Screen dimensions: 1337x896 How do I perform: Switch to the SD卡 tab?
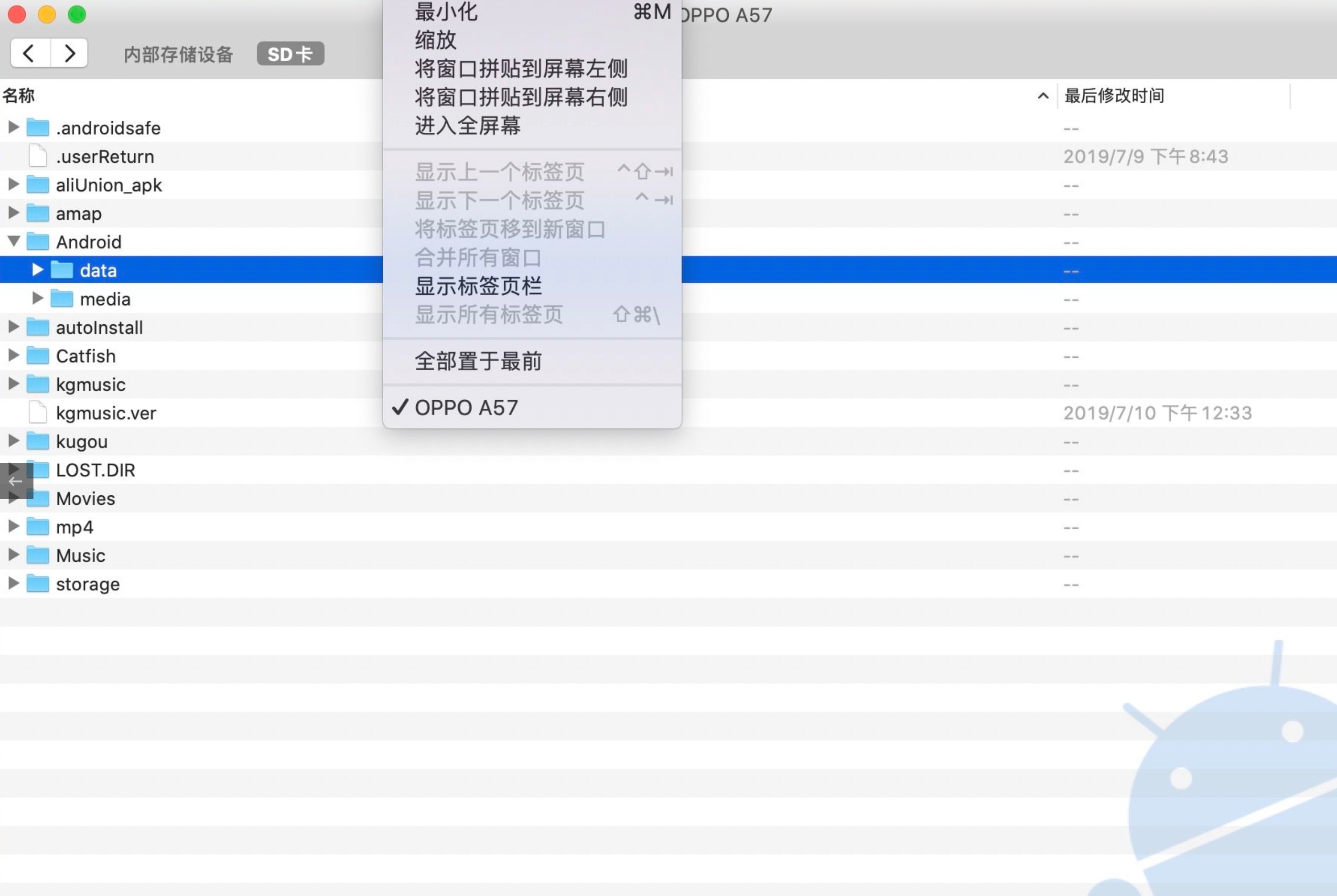click(x=291, y=54)
